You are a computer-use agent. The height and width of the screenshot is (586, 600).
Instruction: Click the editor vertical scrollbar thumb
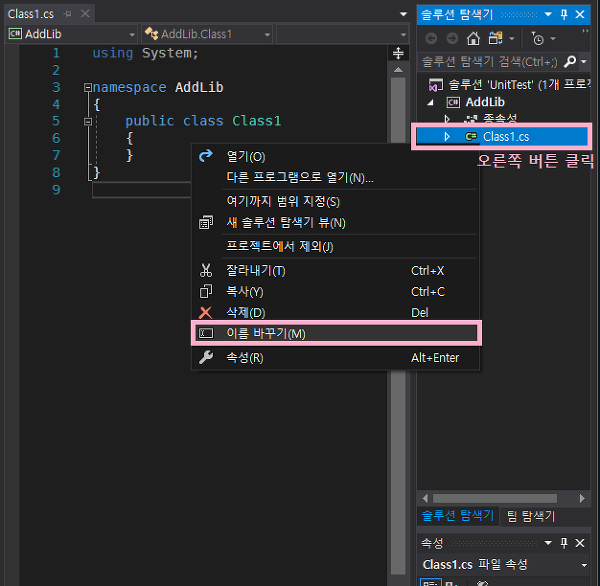coord(398,325)
